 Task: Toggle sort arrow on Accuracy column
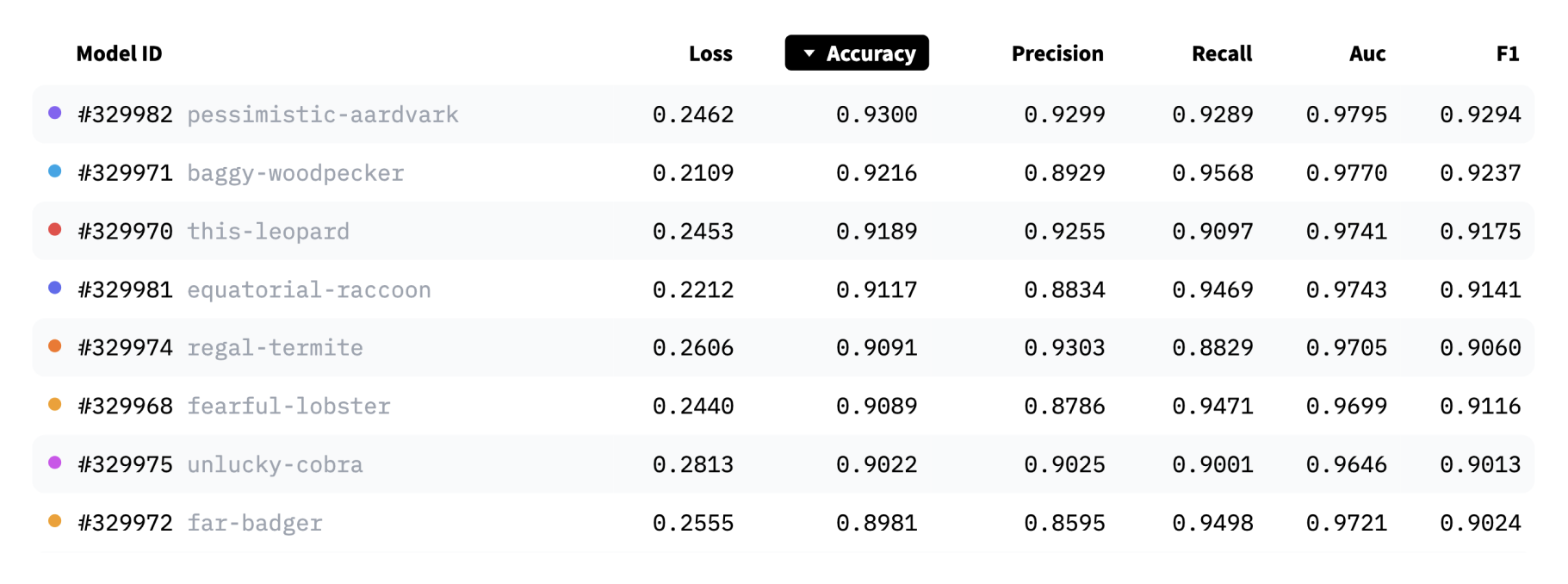[809, 53]
